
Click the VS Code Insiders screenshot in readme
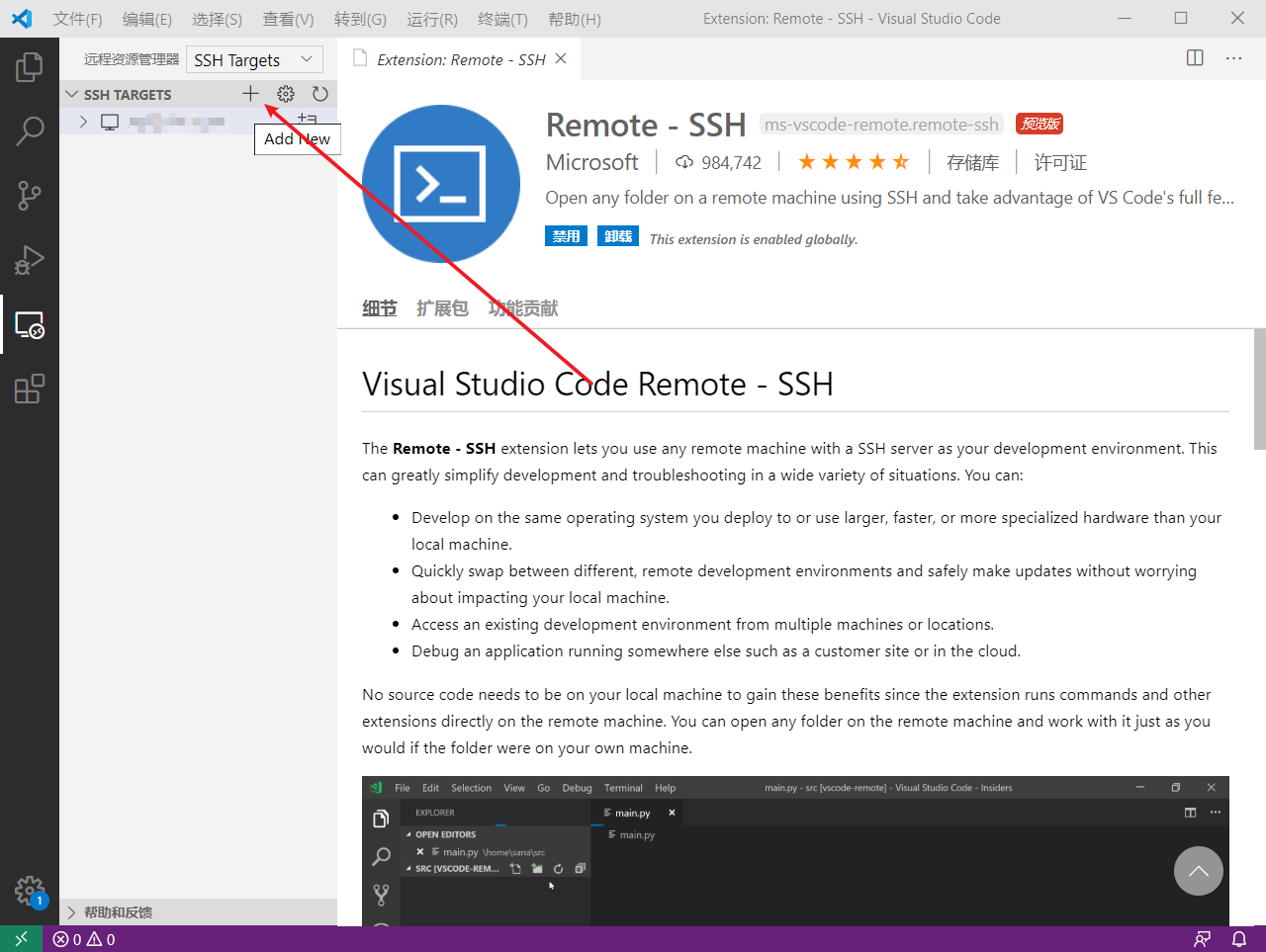(x=795, y=851)
